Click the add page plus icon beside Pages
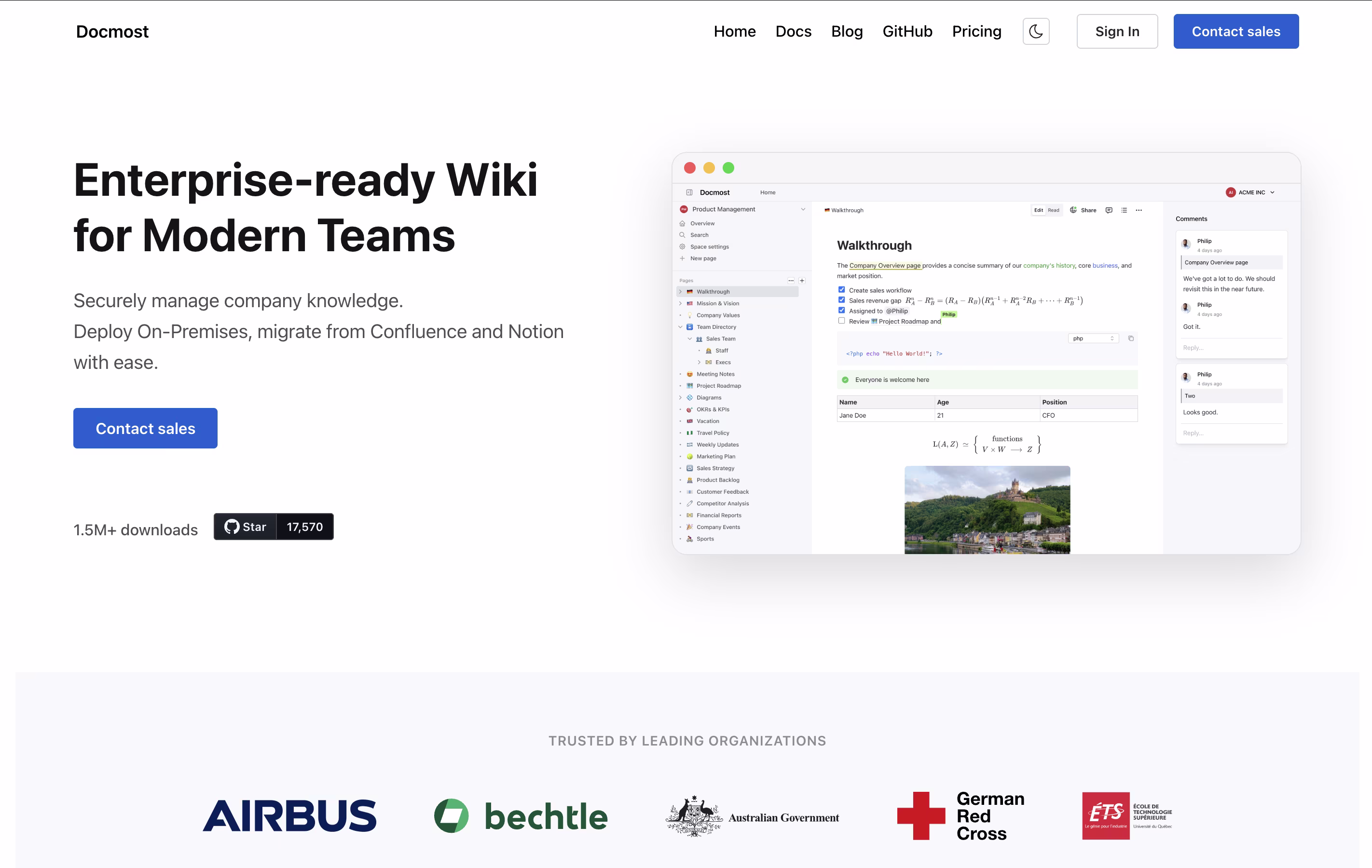Viewport: 1372px width, 868px height. tap(802, 281)
